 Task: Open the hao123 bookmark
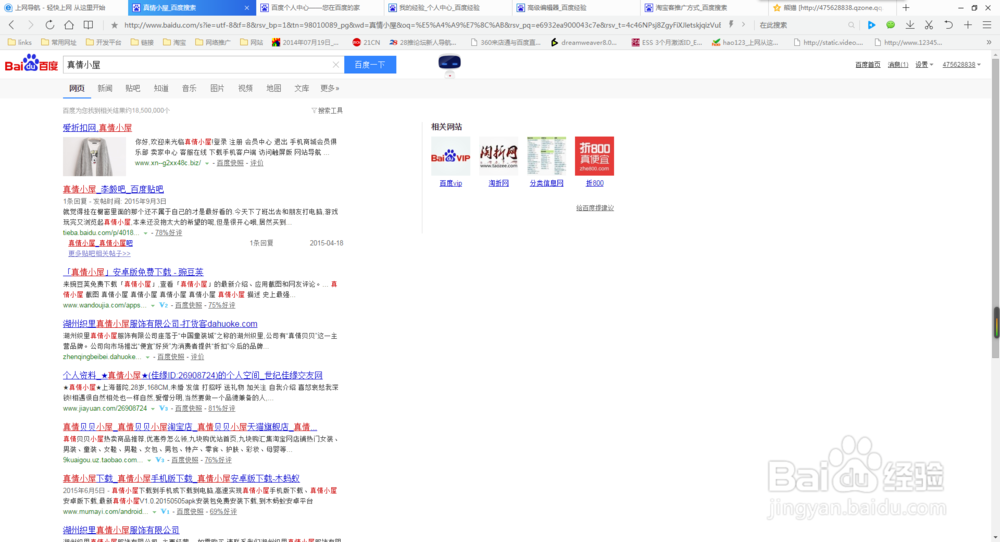745,42
